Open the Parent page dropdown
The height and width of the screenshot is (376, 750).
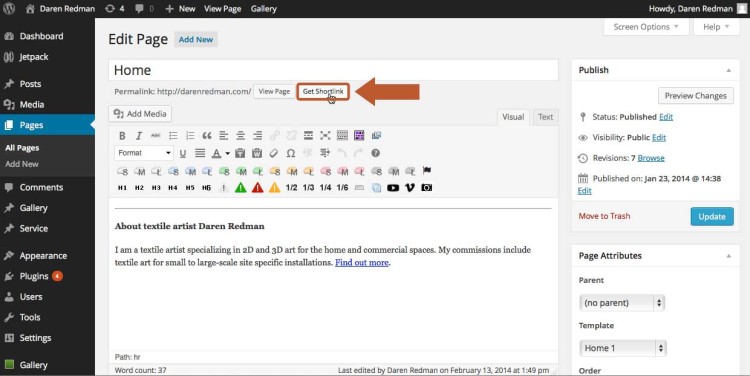(622, 302)
